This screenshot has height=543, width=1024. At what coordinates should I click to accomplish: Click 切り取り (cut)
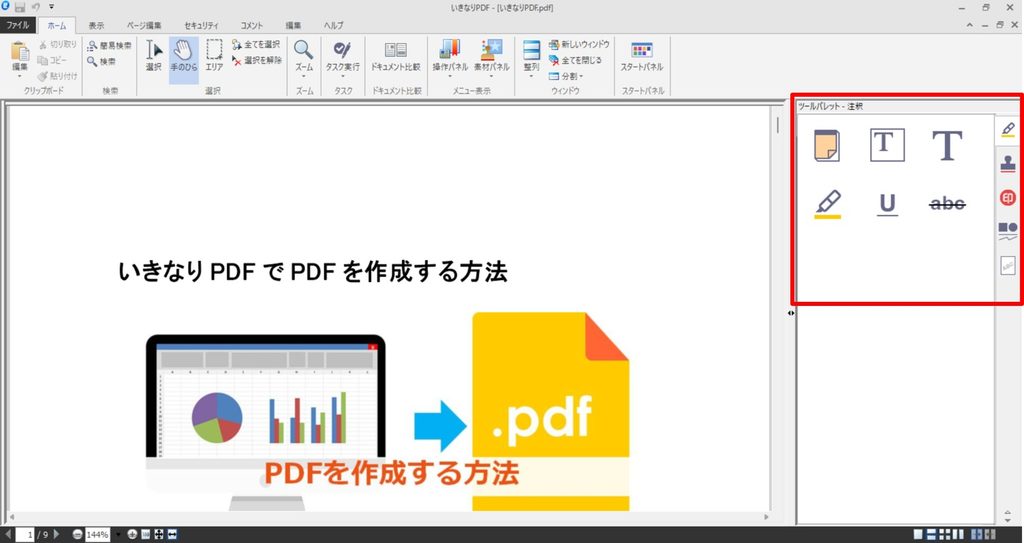58,44
